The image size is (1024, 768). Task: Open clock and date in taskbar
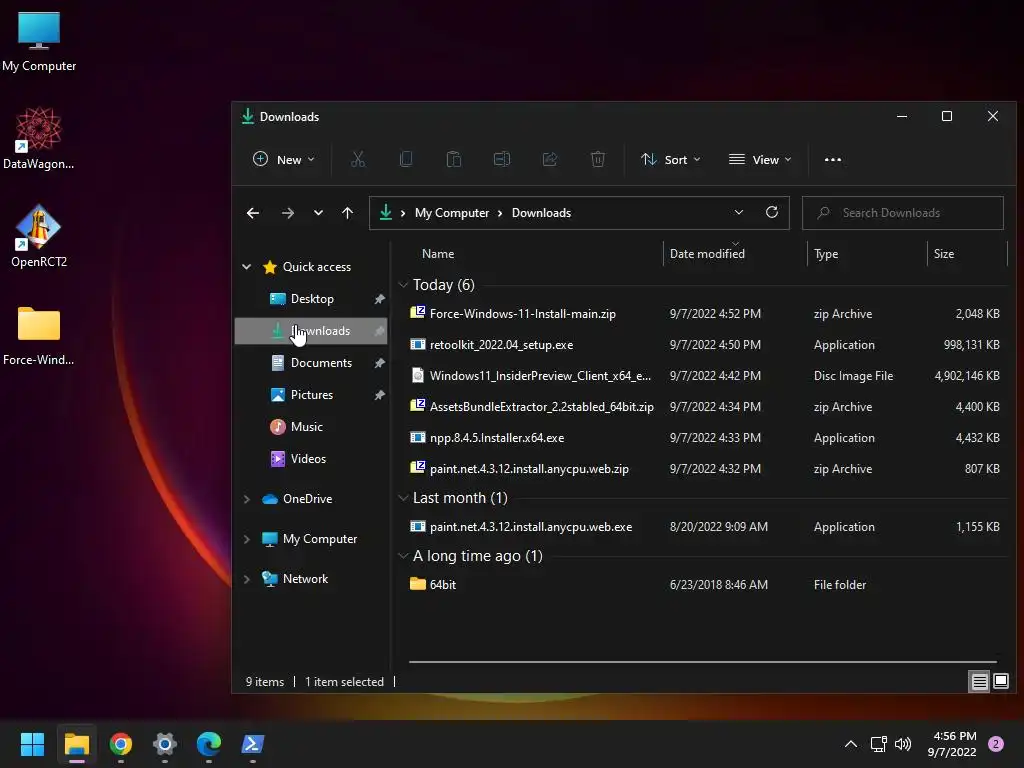tap(952, 744)
